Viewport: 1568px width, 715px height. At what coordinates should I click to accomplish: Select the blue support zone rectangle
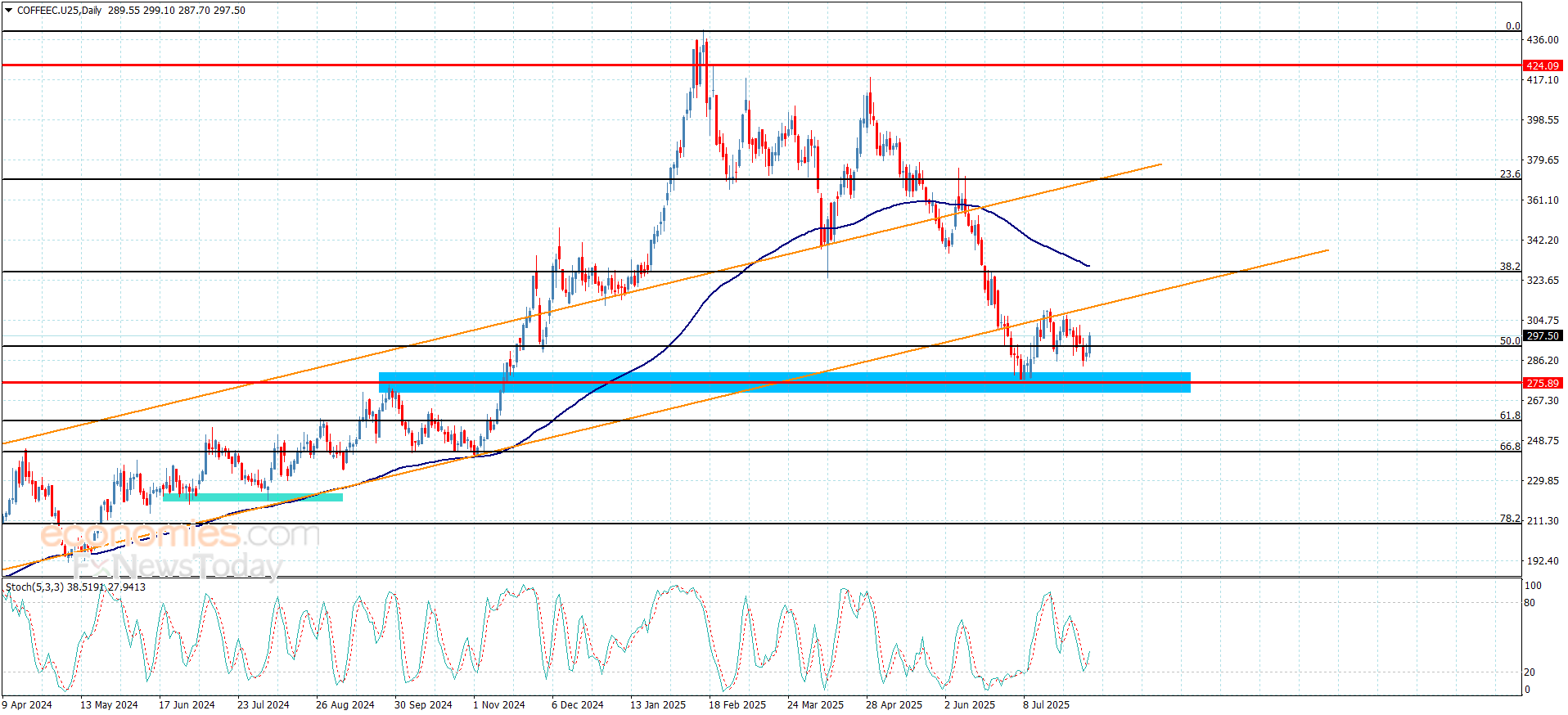click(x=785, y=382)
